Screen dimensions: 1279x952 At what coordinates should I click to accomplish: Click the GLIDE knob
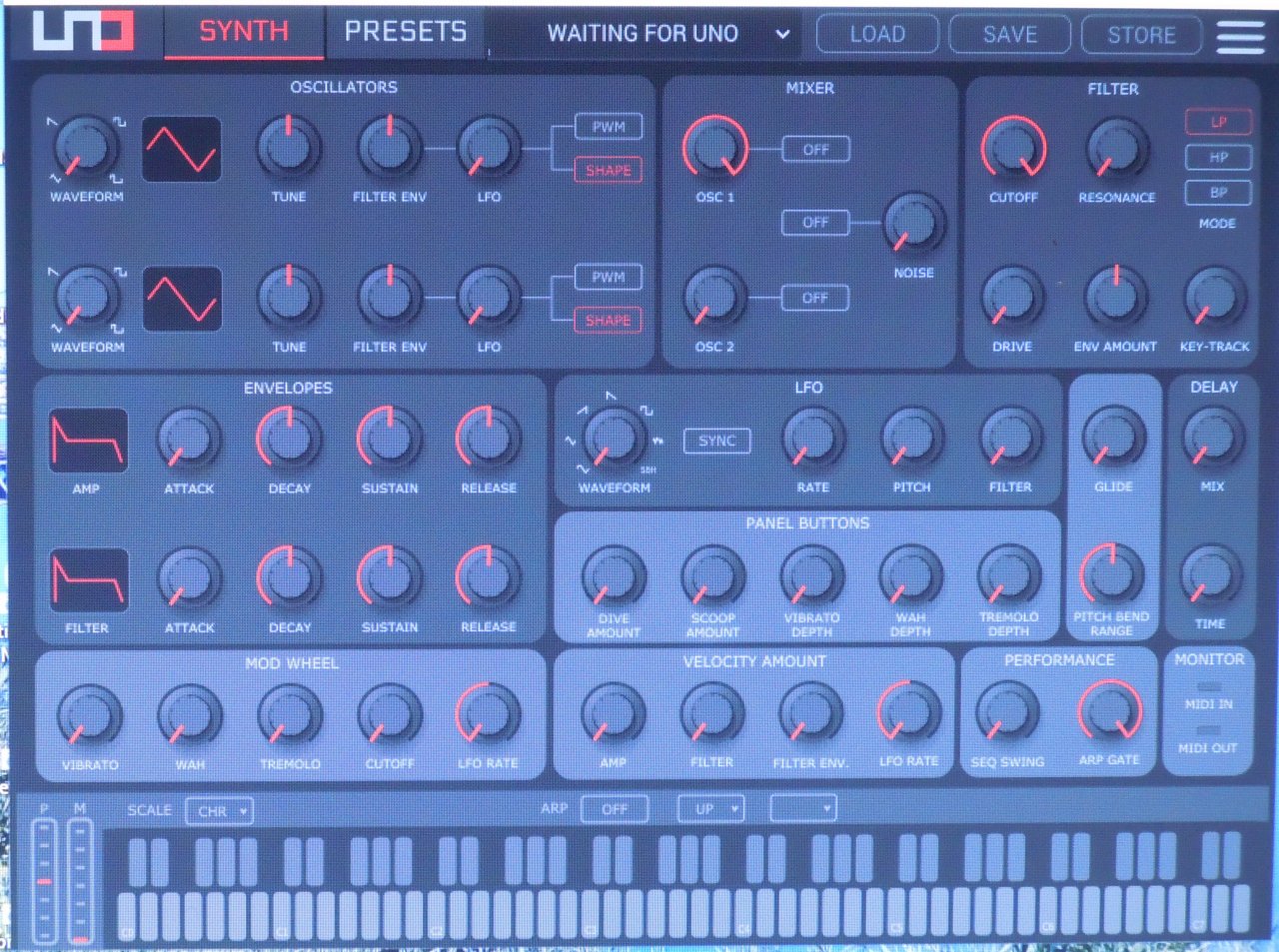point(1113,438)
